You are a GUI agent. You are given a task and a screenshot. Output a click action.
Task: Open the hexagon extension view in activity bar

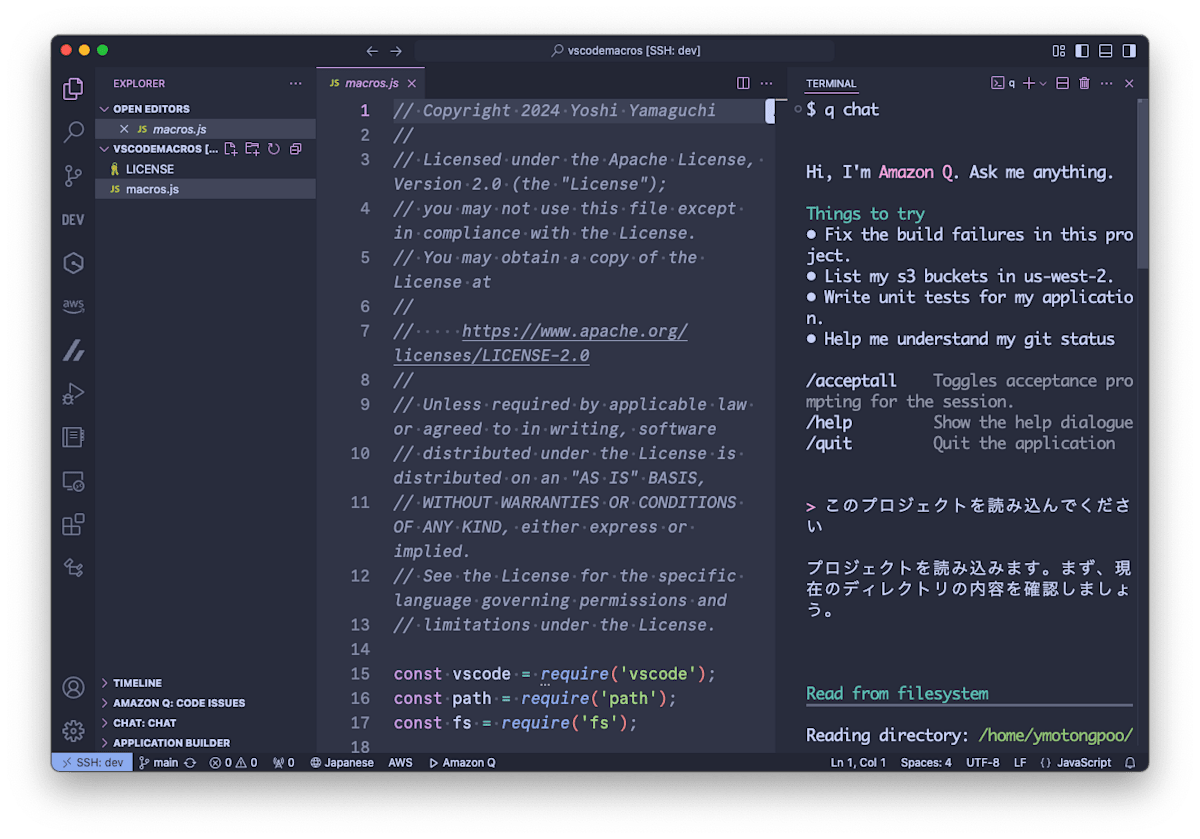(73, 263)
